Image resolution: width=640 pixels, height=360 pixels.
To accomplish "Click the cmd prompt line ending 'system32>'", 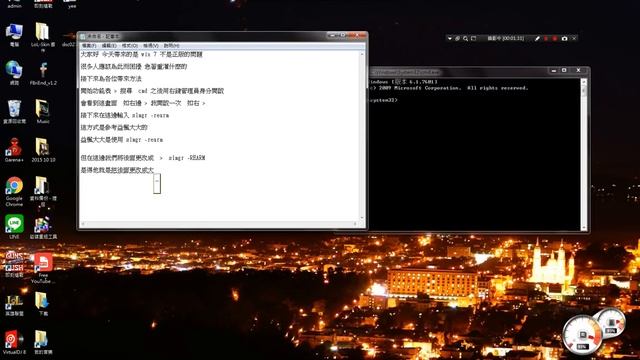I will pos(383,100).
